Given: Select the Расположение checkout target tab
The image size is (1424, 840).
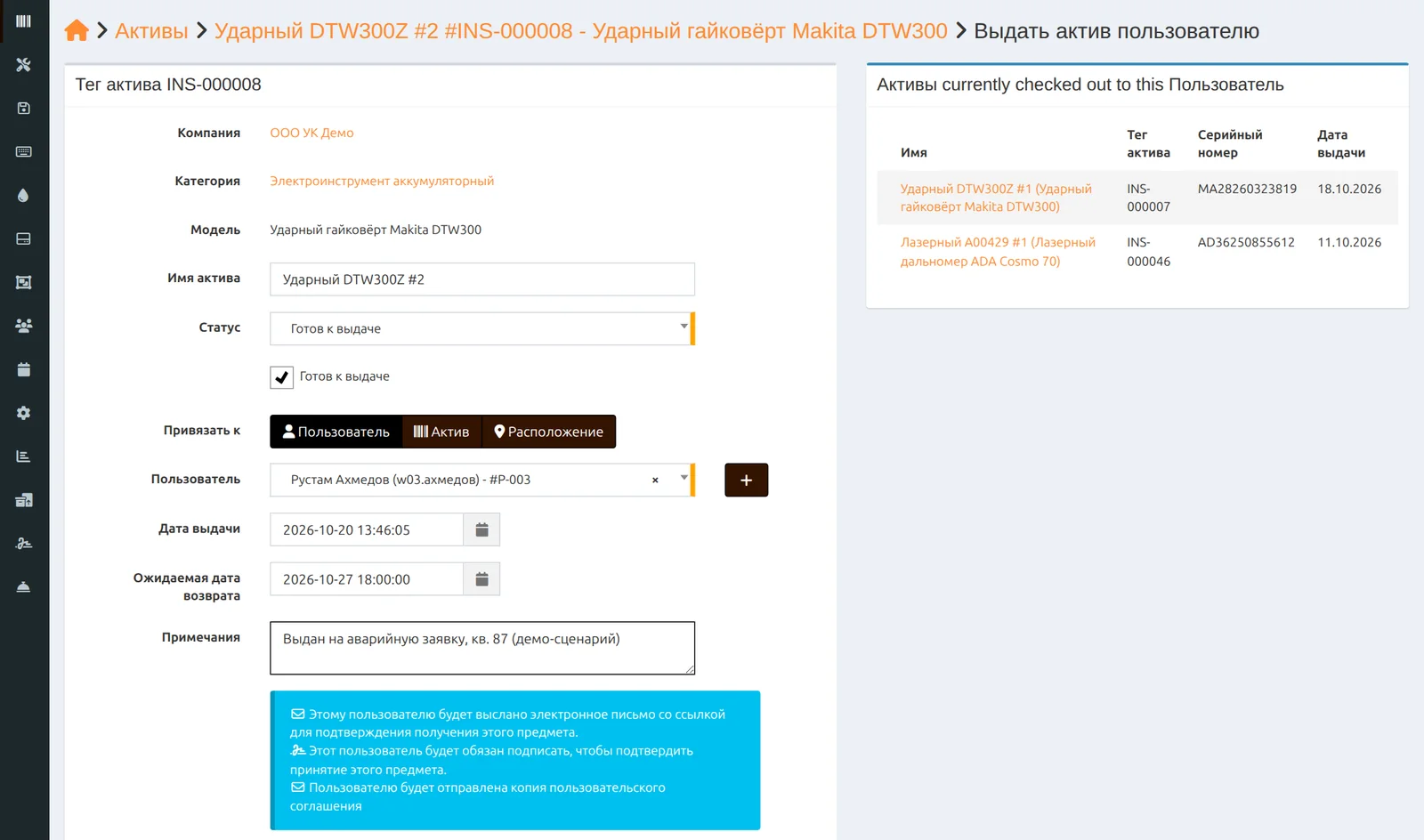Looking at the screenshot, I should 549,432.
